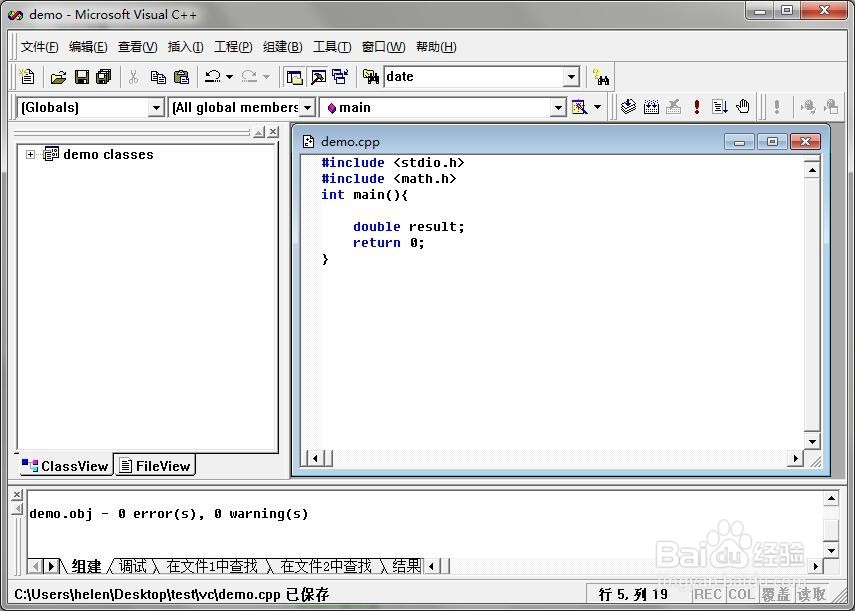This screenshot has height=611, width=855.
Task: Click the Build icon
Action: coord(652,107)
